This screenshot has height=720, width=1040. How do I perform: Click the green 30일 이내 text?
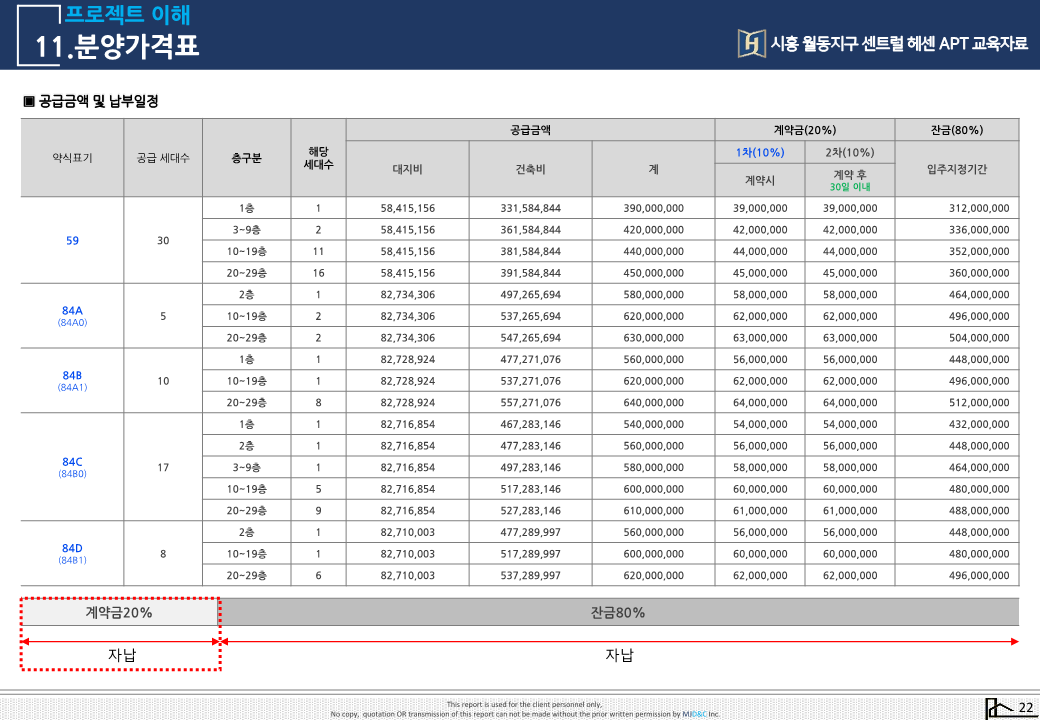[x=849, y=187]
